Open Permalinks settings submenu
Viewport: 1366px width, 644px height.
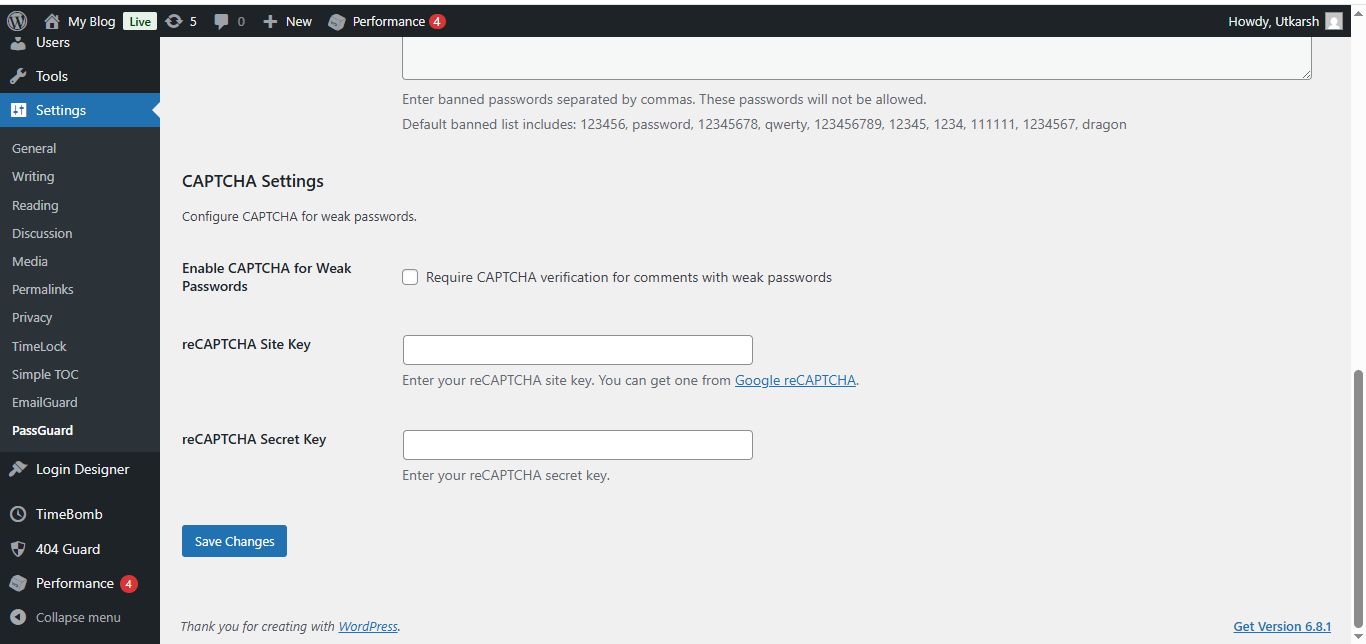[x=43, y=289]
